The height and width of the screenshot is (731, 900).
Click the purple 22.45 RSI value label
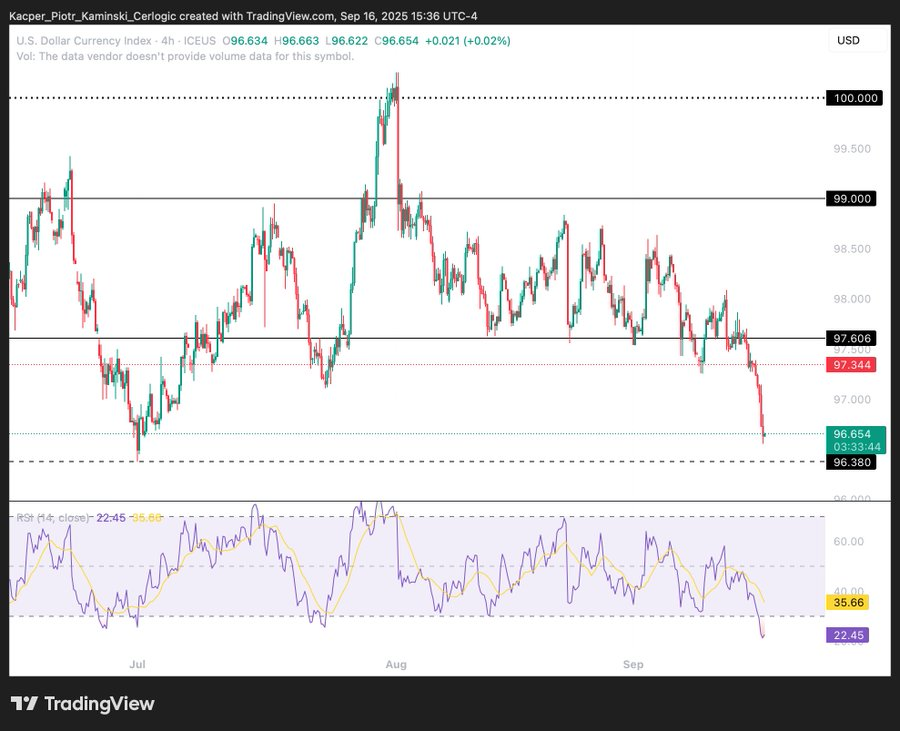pos(848,635)
